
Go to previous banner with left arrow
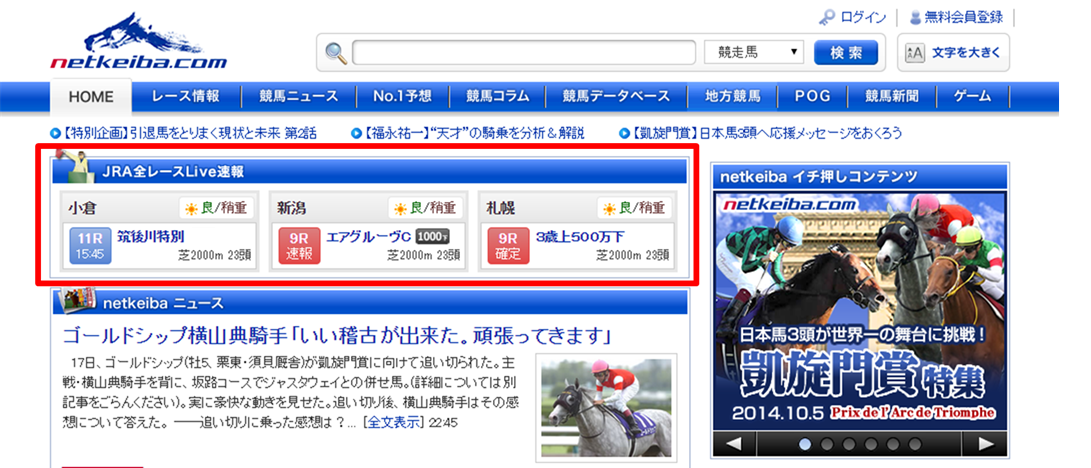733,444
